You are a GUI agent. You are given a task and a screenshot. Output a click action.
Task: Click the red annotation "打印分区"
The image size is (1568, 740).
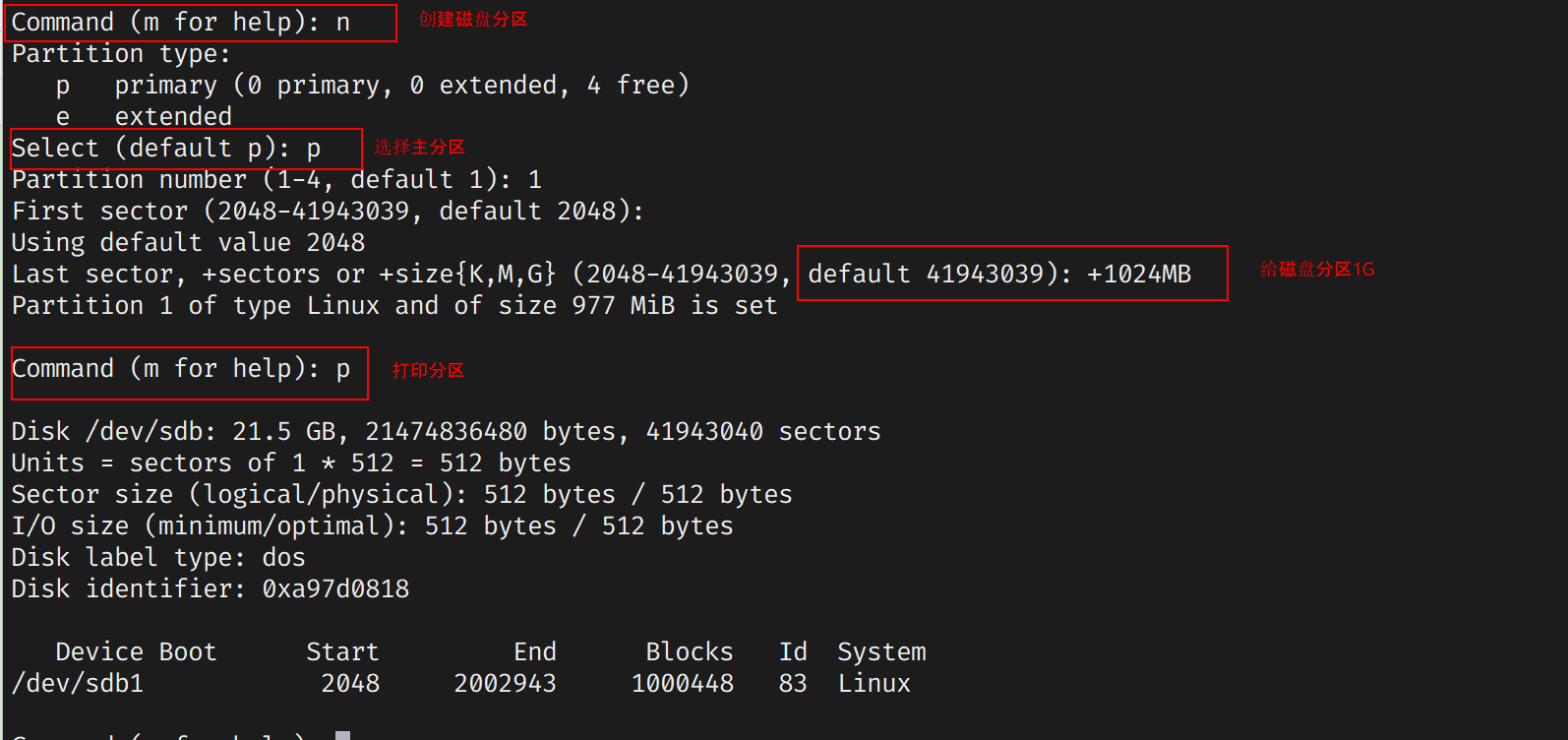point(428,371)
